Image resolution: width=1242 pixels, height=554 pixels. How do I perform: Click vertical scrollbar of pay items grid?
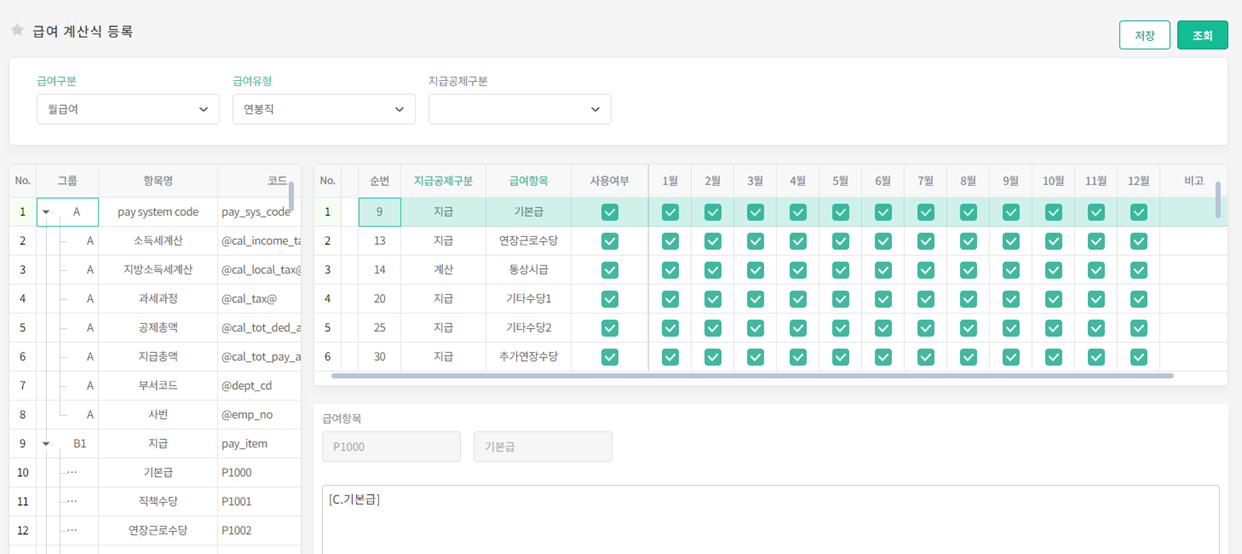[1217, 199]
